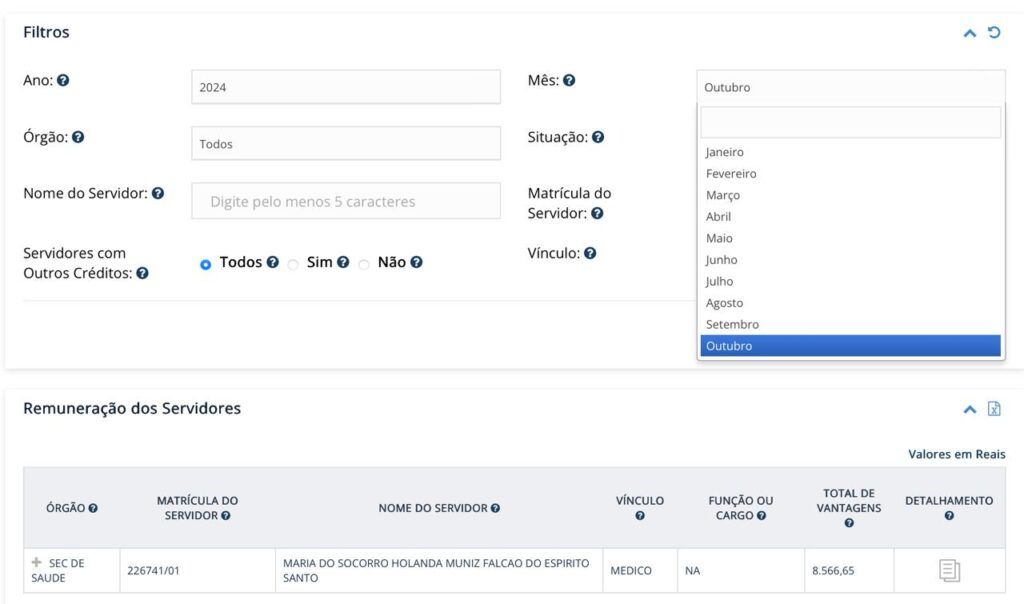
Task: Export table using the Excel icon
Action: pos(994,409)
